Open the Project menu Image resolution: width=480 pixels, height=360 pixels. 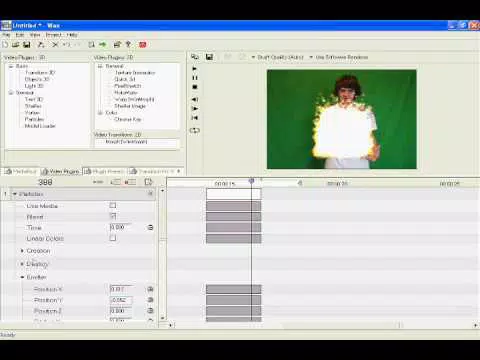(54, 35)
